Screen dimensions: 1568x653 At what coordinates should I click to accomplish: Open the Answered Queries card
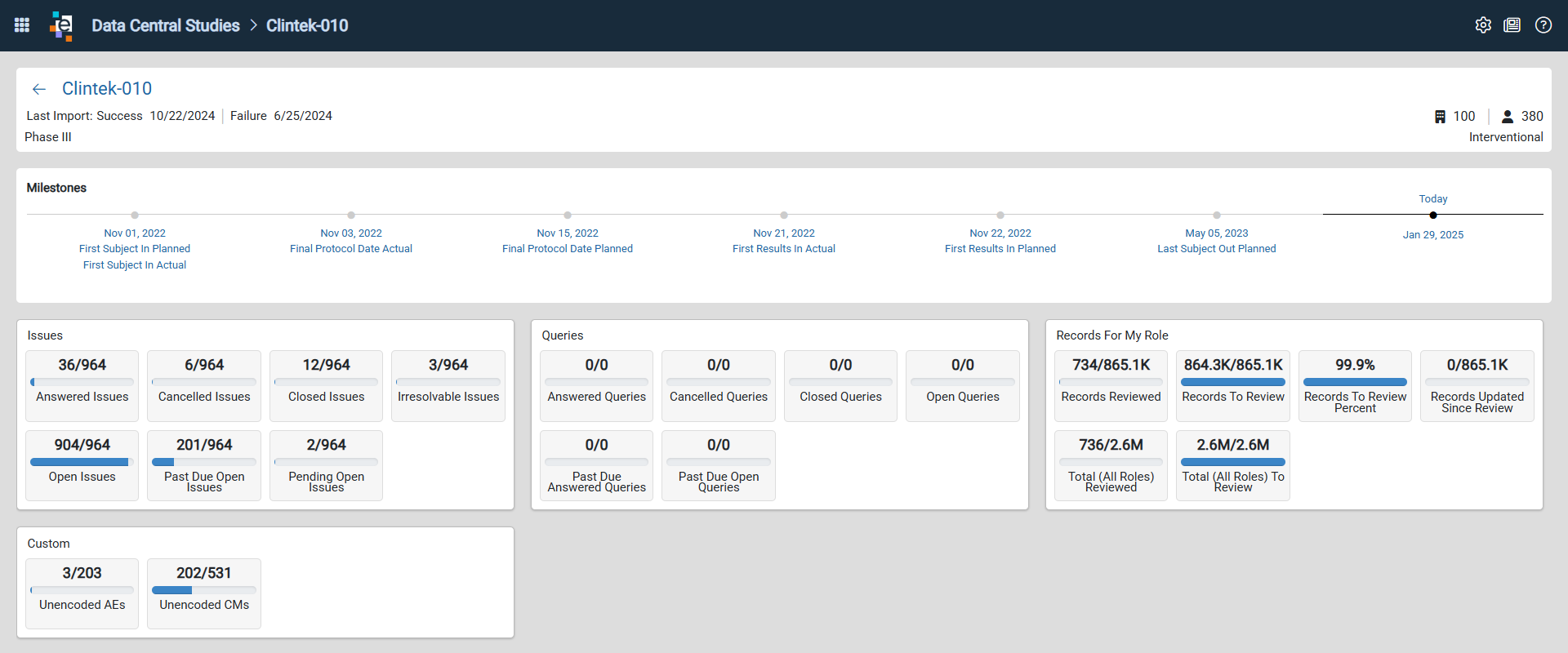click(596, 386)
